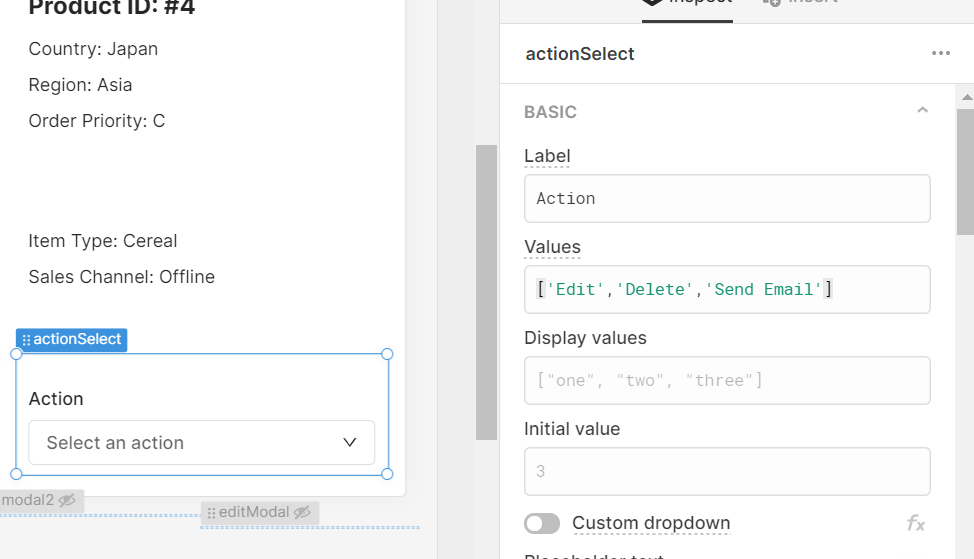Click the hidden-eye icon on modal2
974x559 pixels.
67,500
